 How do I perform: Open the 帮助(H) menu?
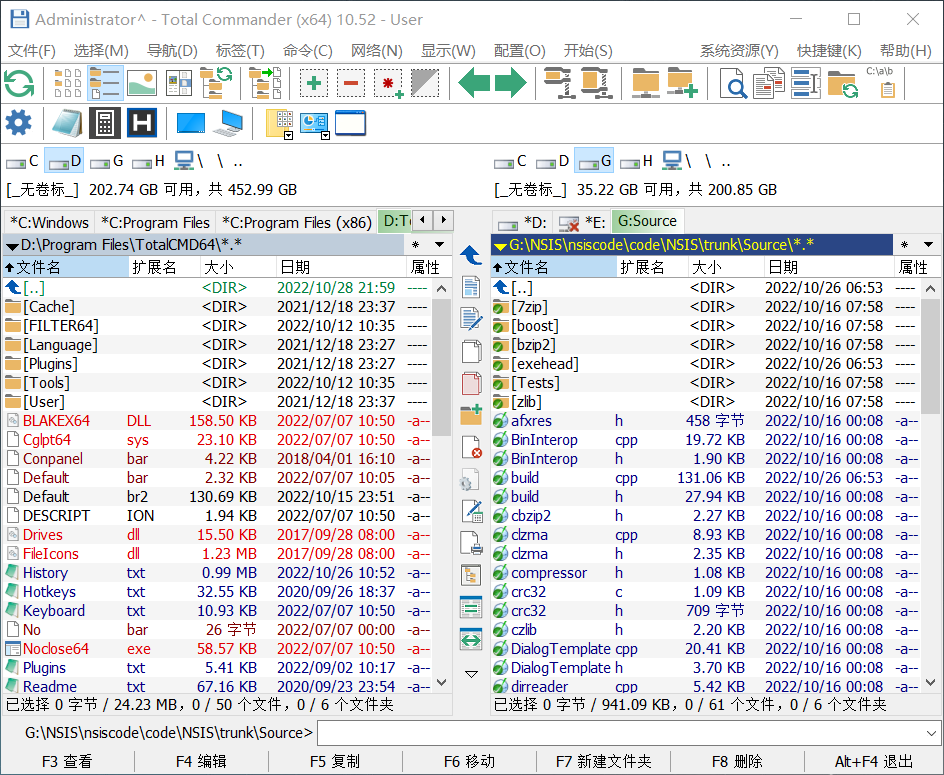[x=905, y=51]
